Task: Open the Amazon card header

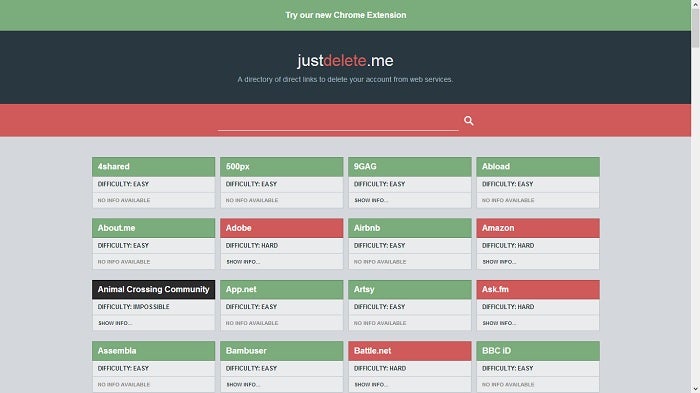Action: (x=538, y=228)
